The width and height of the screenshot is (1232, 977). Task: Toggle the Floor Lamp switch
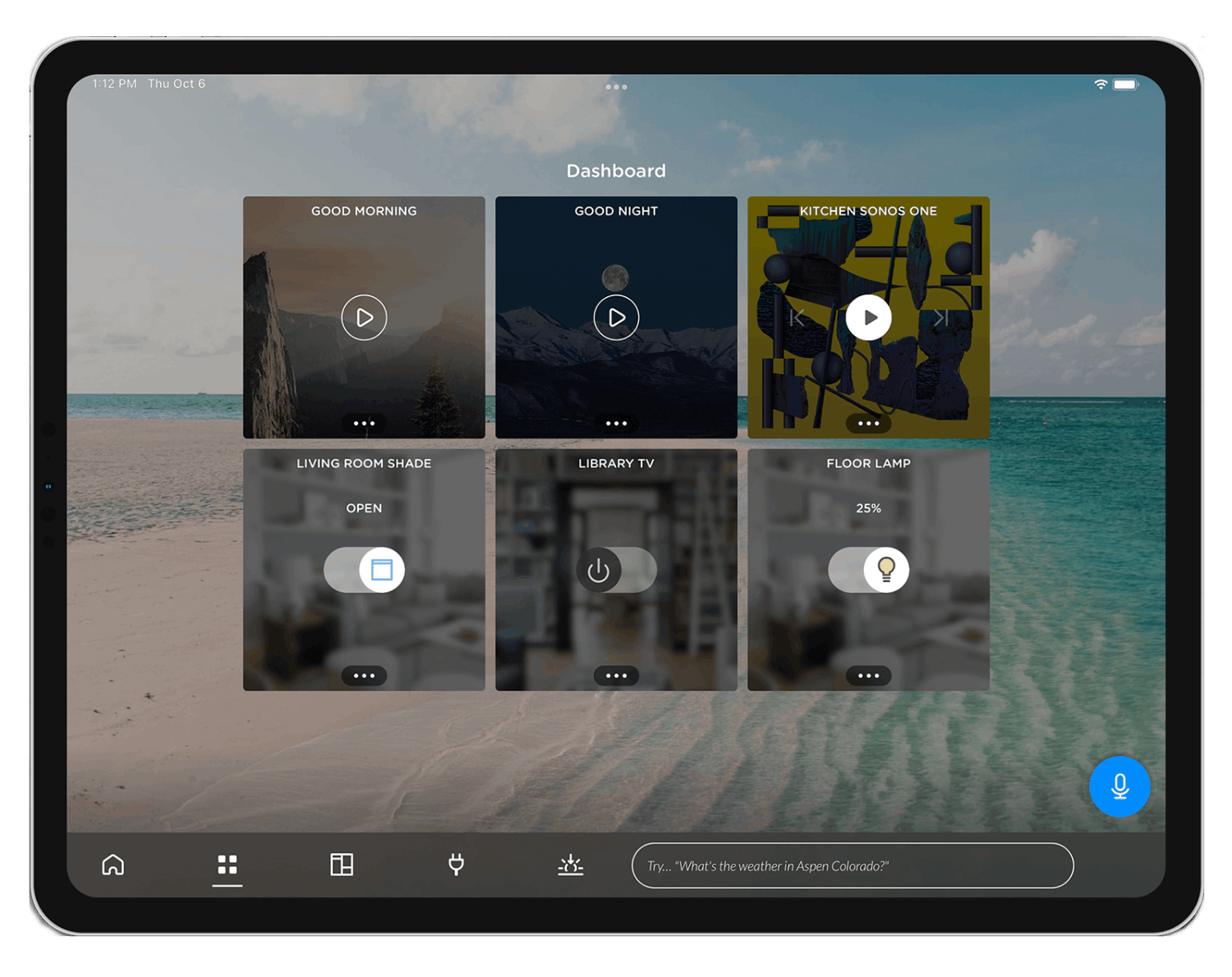(868, 570)
